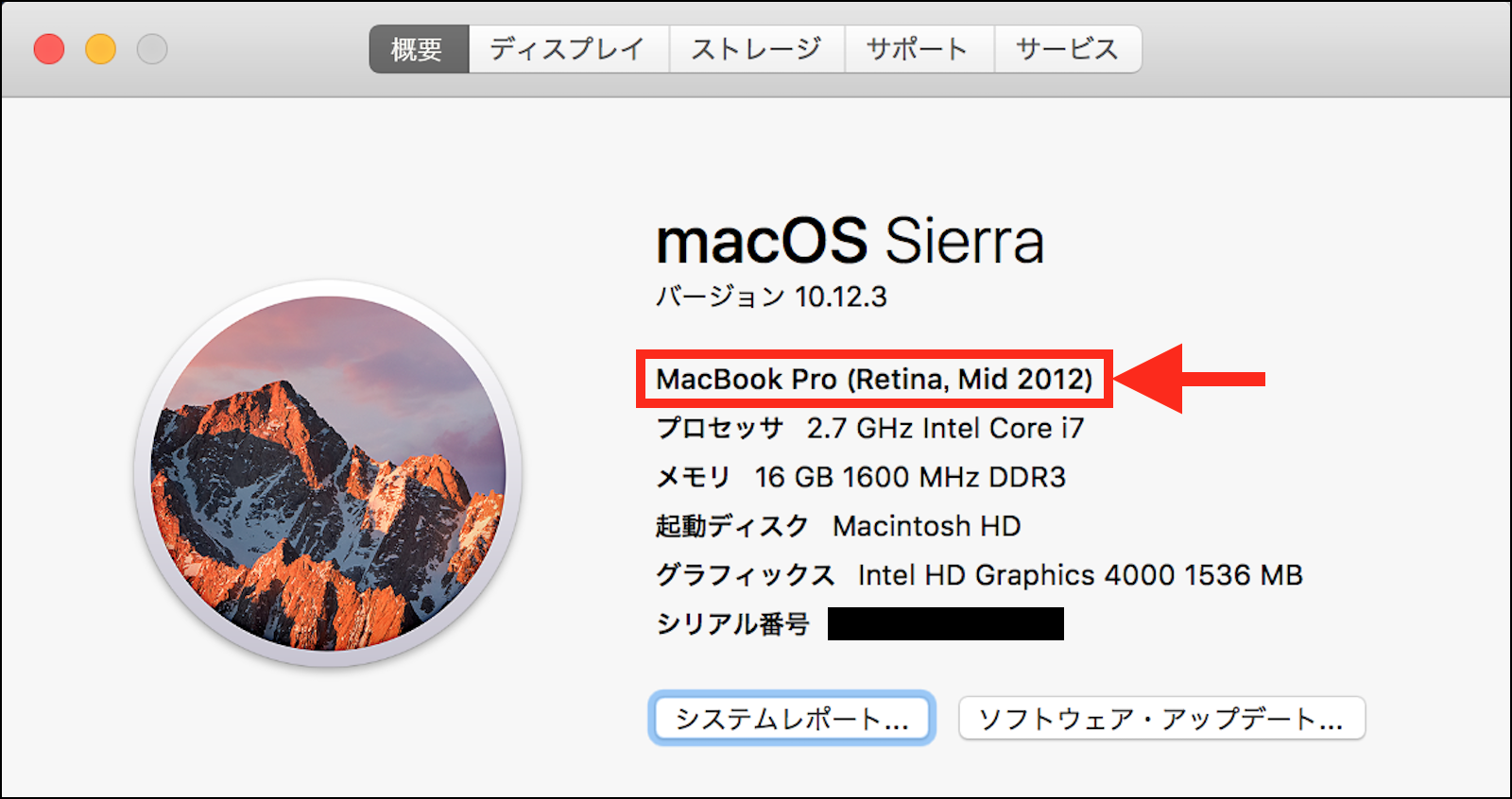
Task: Click the 16 GB 1600 MHz DDR3 value
Action: [x=910, y=477]
